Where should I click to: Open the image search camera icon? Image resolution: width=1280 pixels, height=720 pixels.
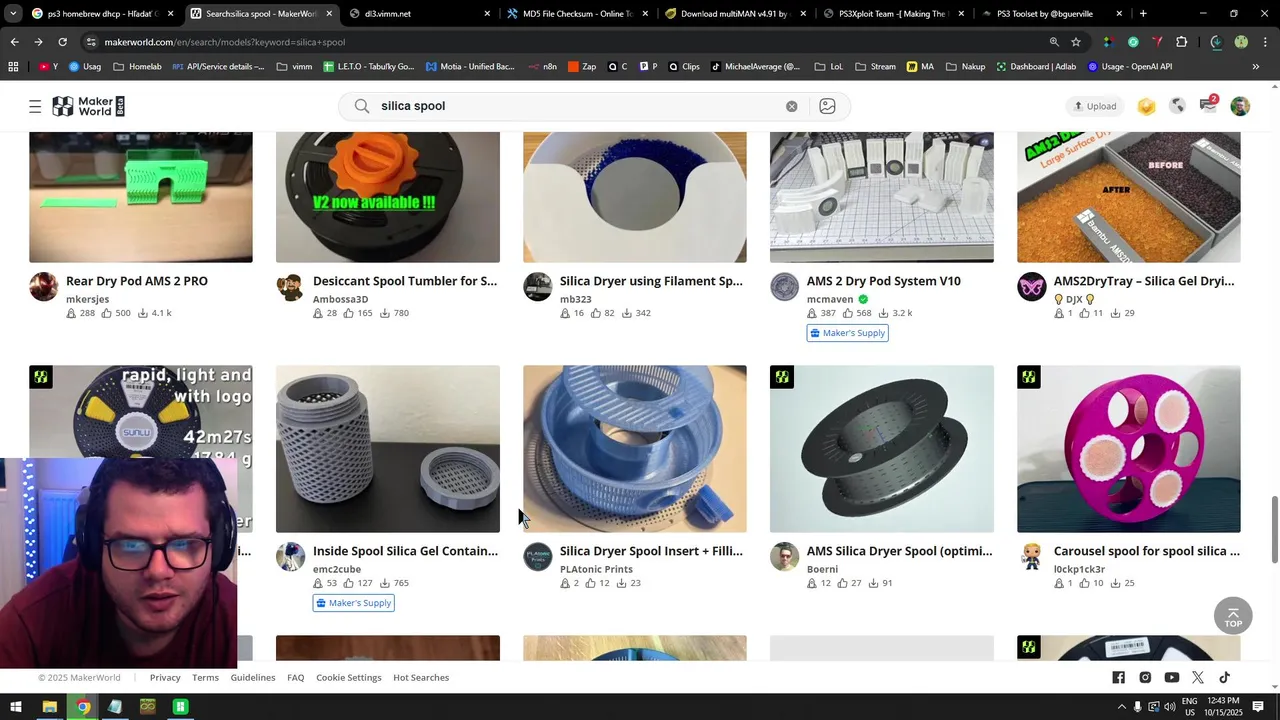tap(827, 106)
